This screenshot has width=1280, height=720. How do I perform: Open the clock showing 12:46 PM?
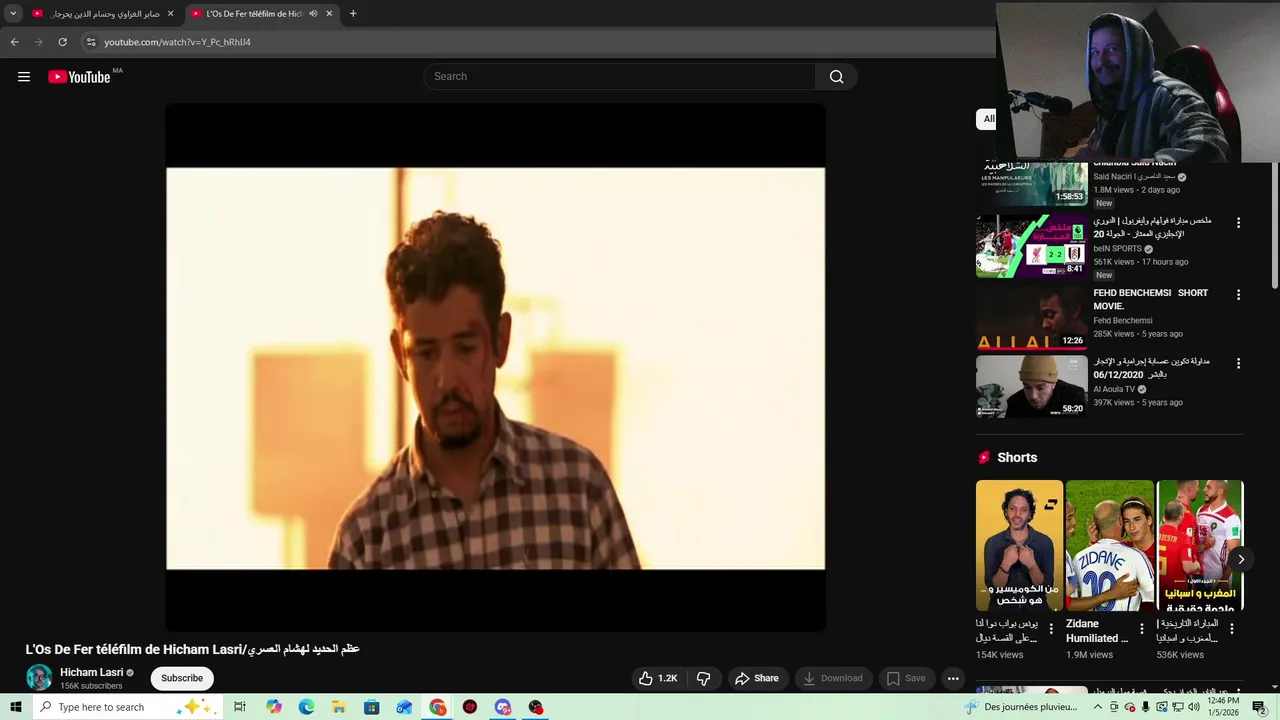coord(1223,707)
